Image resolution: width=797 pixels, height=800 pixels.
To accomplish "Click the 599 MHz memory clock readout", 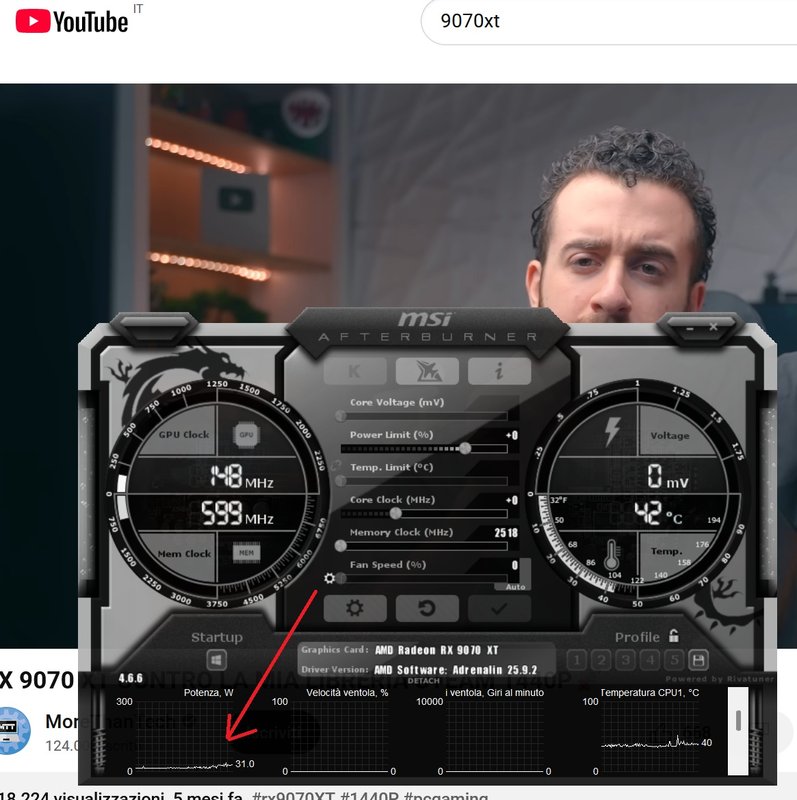I will tap(237, 513).
